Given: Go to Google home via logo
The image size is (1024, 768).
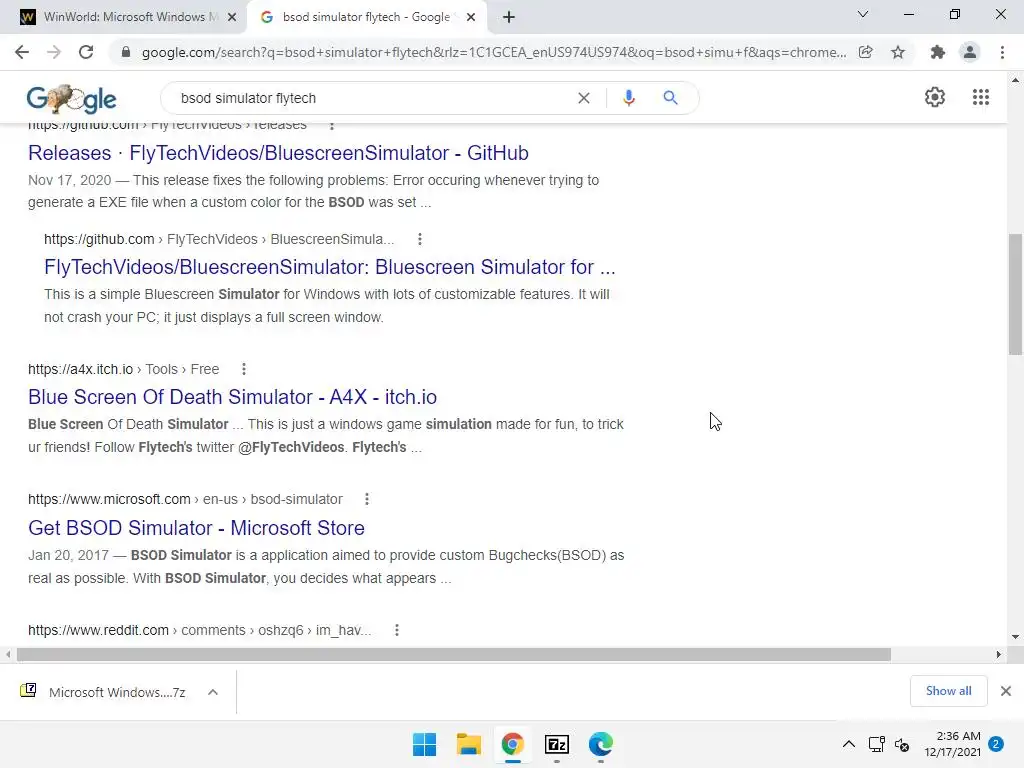Looking at the screenshot, I should click(71, 99).
